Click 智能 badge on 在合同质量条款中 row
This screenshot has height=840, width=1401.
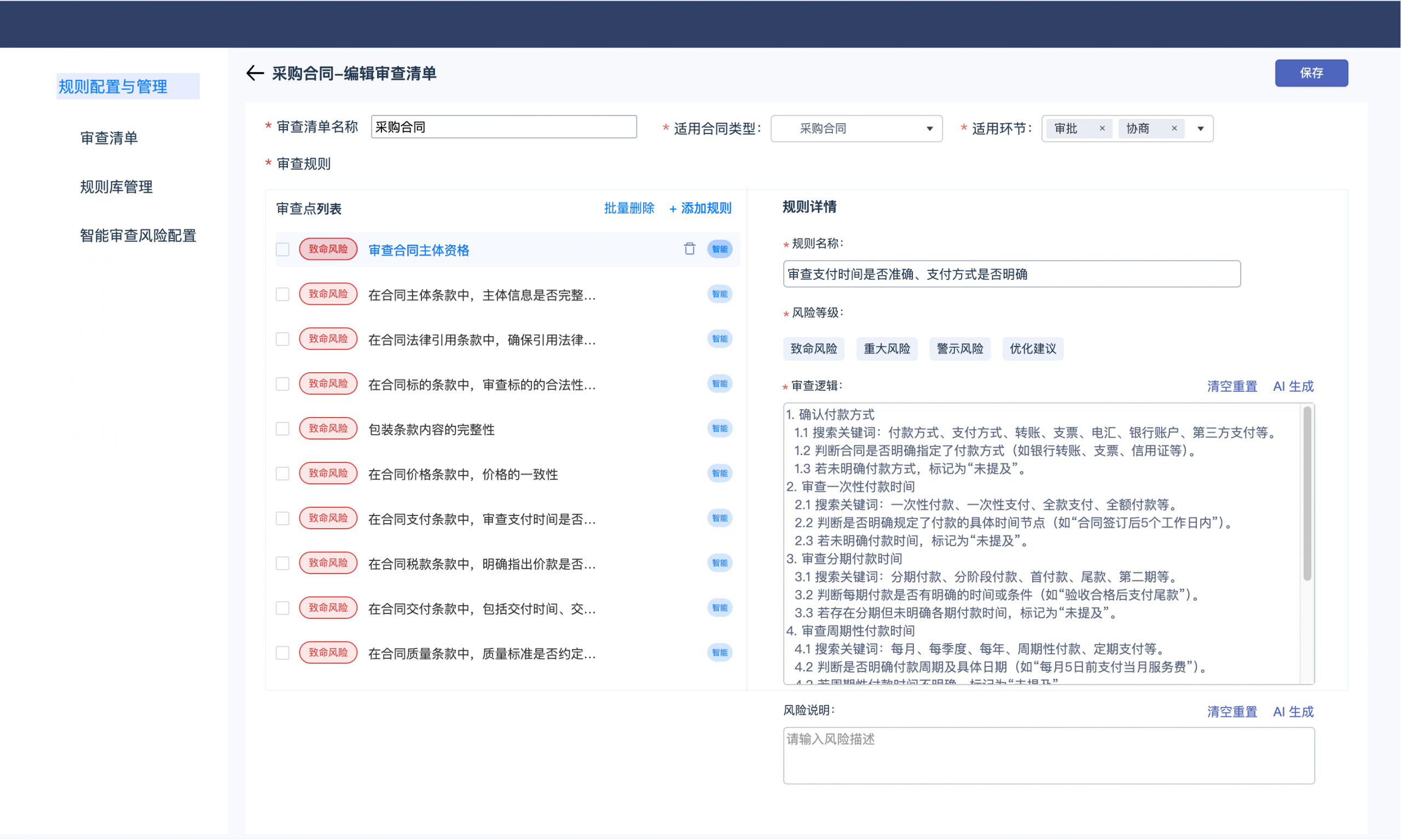tap(719, 653)
